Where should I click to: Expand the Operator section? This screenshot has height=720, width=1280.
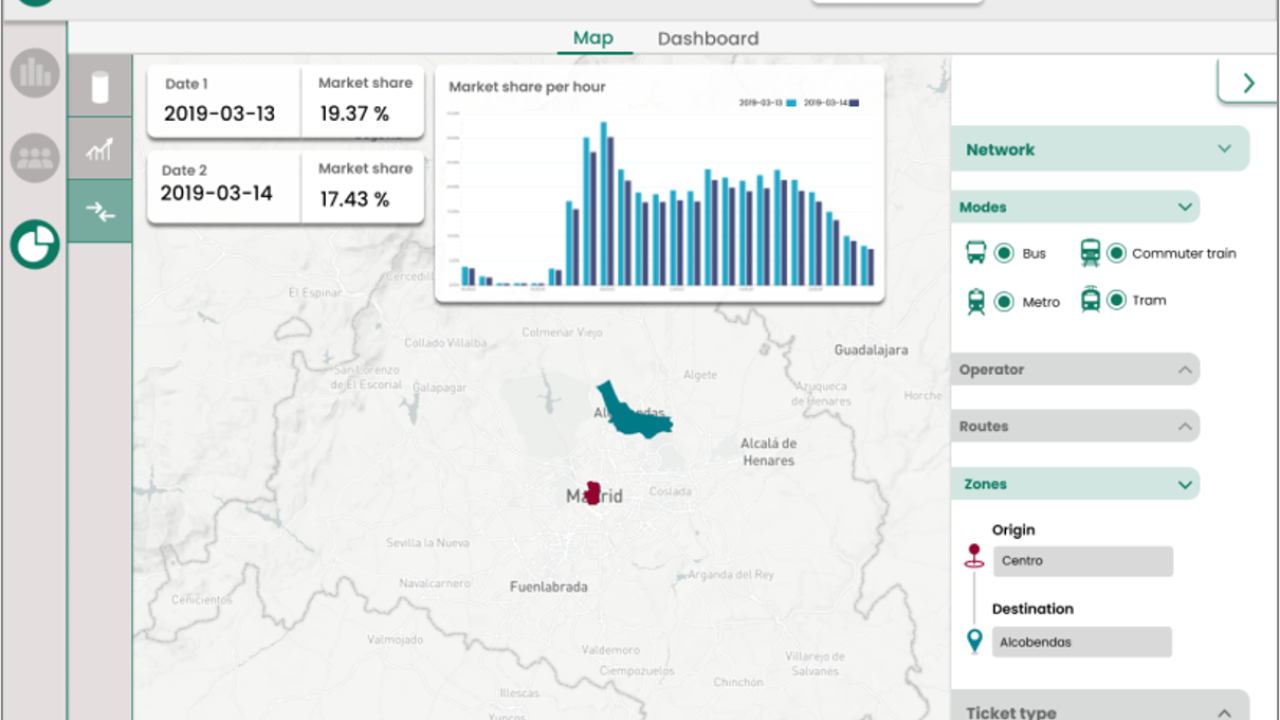(1184, 370)
